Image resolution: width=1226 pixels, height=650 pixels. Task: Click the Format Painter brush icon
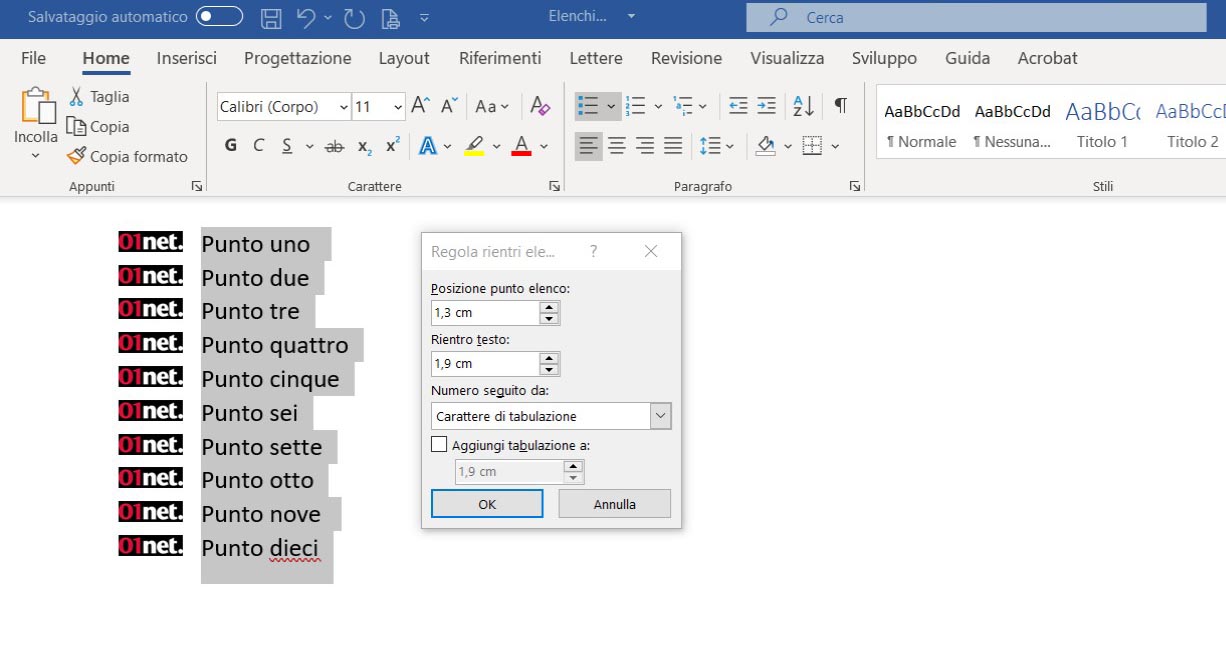[x=76, y=156]
